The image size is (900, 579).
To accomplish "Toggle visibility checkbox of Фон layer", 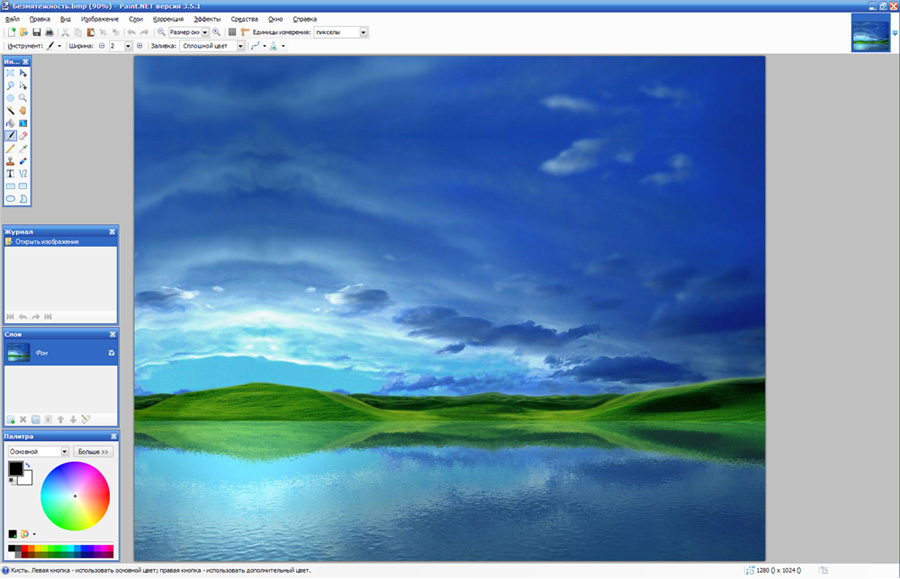I will pyautogui.click(x=111, y=353).
